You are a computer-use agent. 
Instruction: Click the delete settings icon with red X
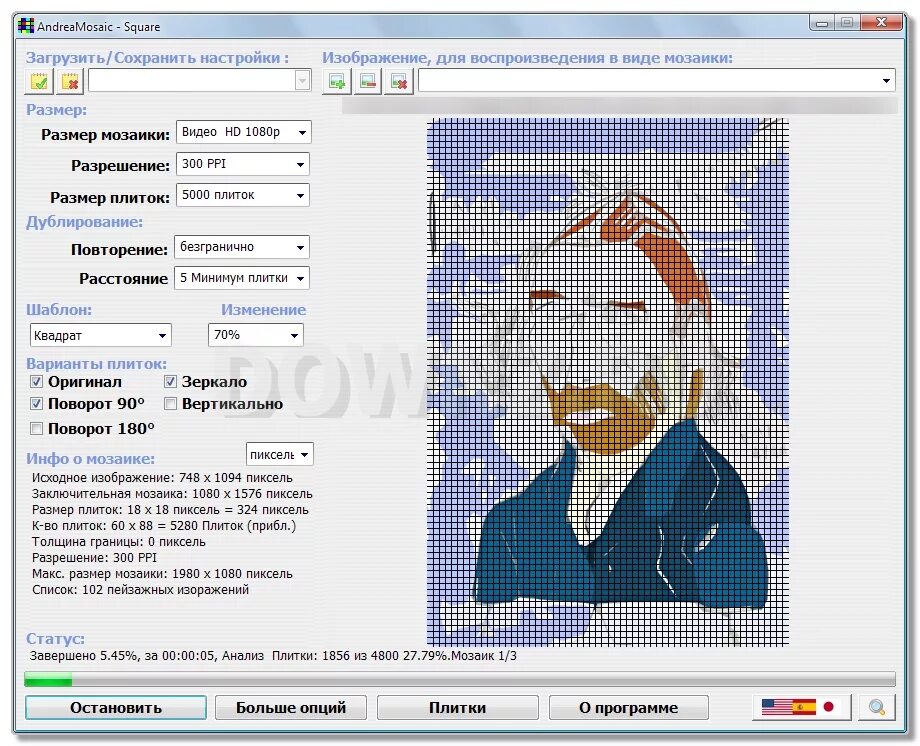pyautogui.click(x=70, y=81)
